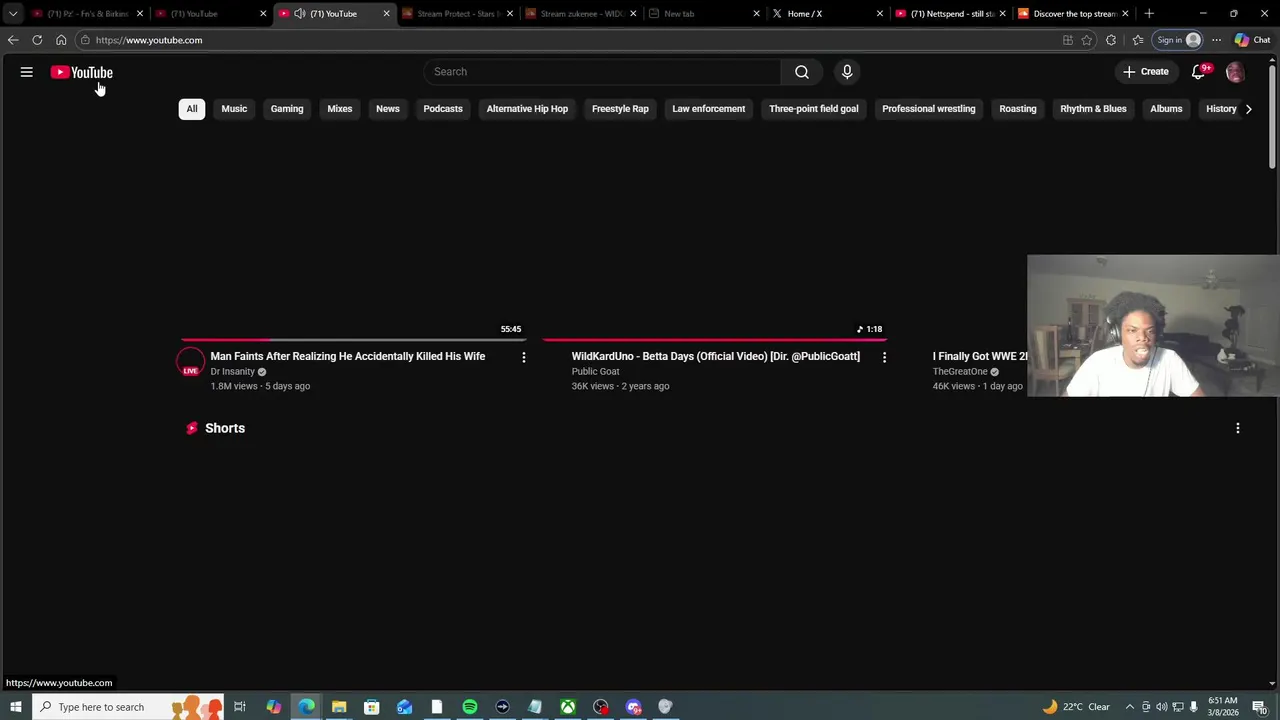The width and height of the screenshot is (1280, 720).
Task: Switch to Nettspend browser tab
Action: tap(950, 14)
